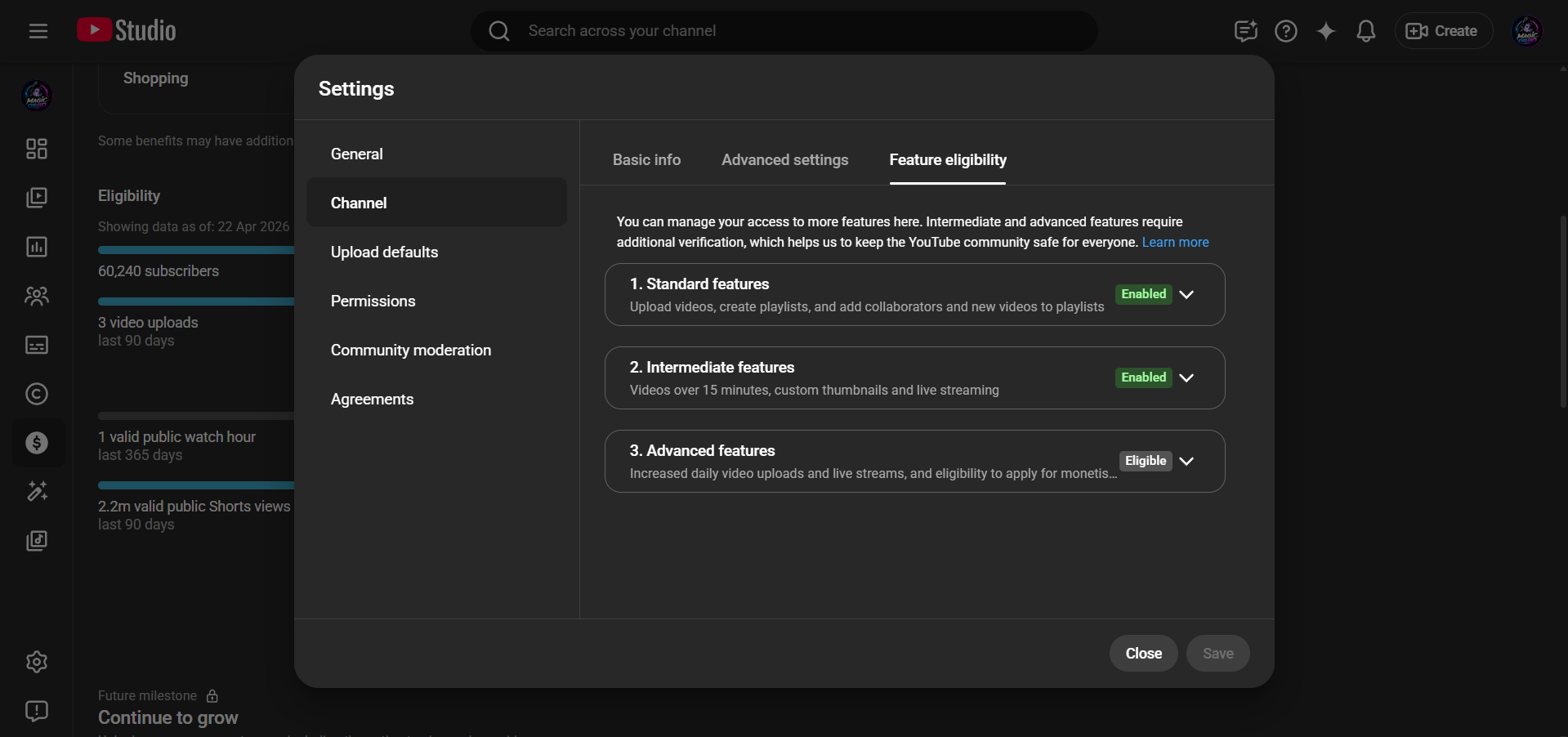Open the Help question mark icon
Image resolution: width=1568 pixels, height=737 pixels.
1286,31
